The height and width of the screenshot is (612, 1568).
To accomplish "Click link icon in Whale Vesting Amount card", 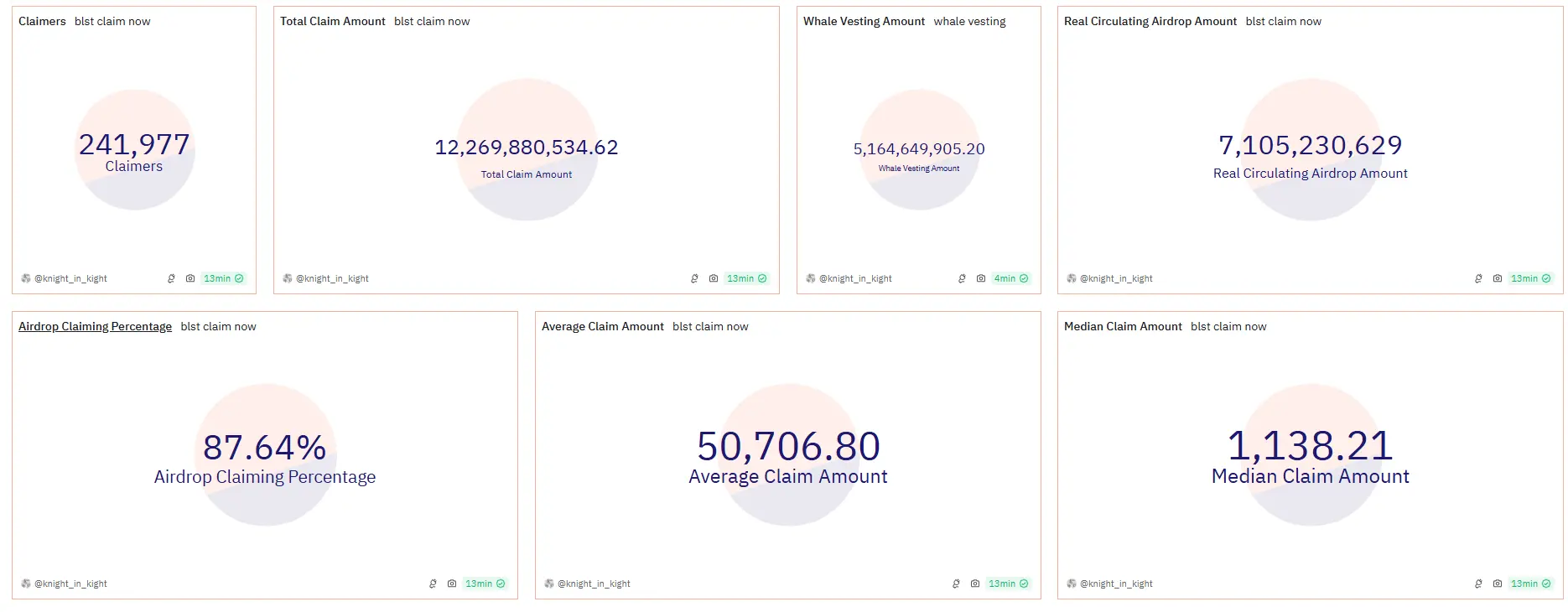I will 962,278.
